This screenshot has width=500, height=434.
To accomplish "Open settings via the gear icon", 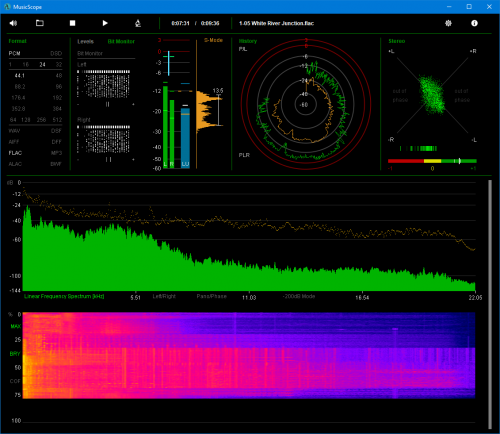I will (448, 23).
